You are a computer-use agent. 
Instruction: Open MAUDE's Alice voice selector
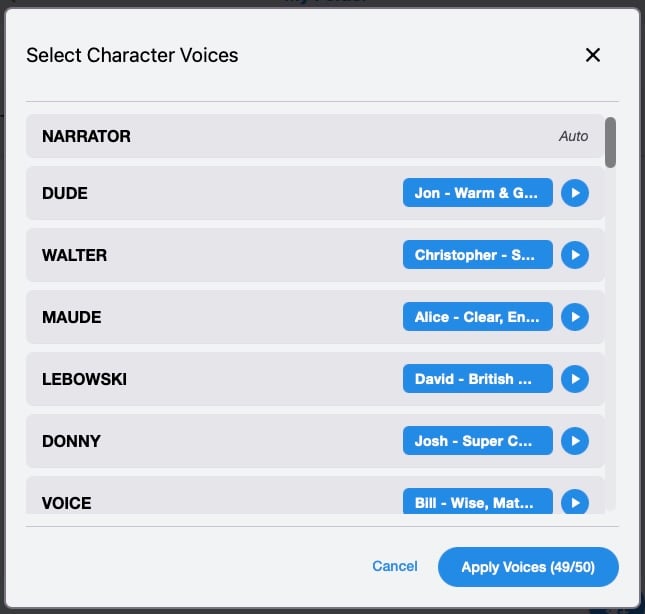click(x=477, y=317)
